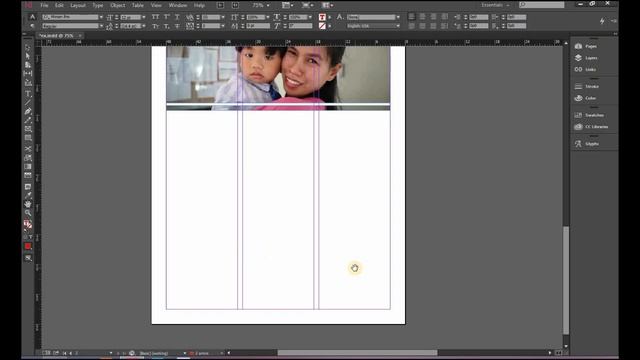The height and width of the screenshot is (360, 640).
Task: Open the Essentials workspace switcher
Action: (x=495, y=5)
